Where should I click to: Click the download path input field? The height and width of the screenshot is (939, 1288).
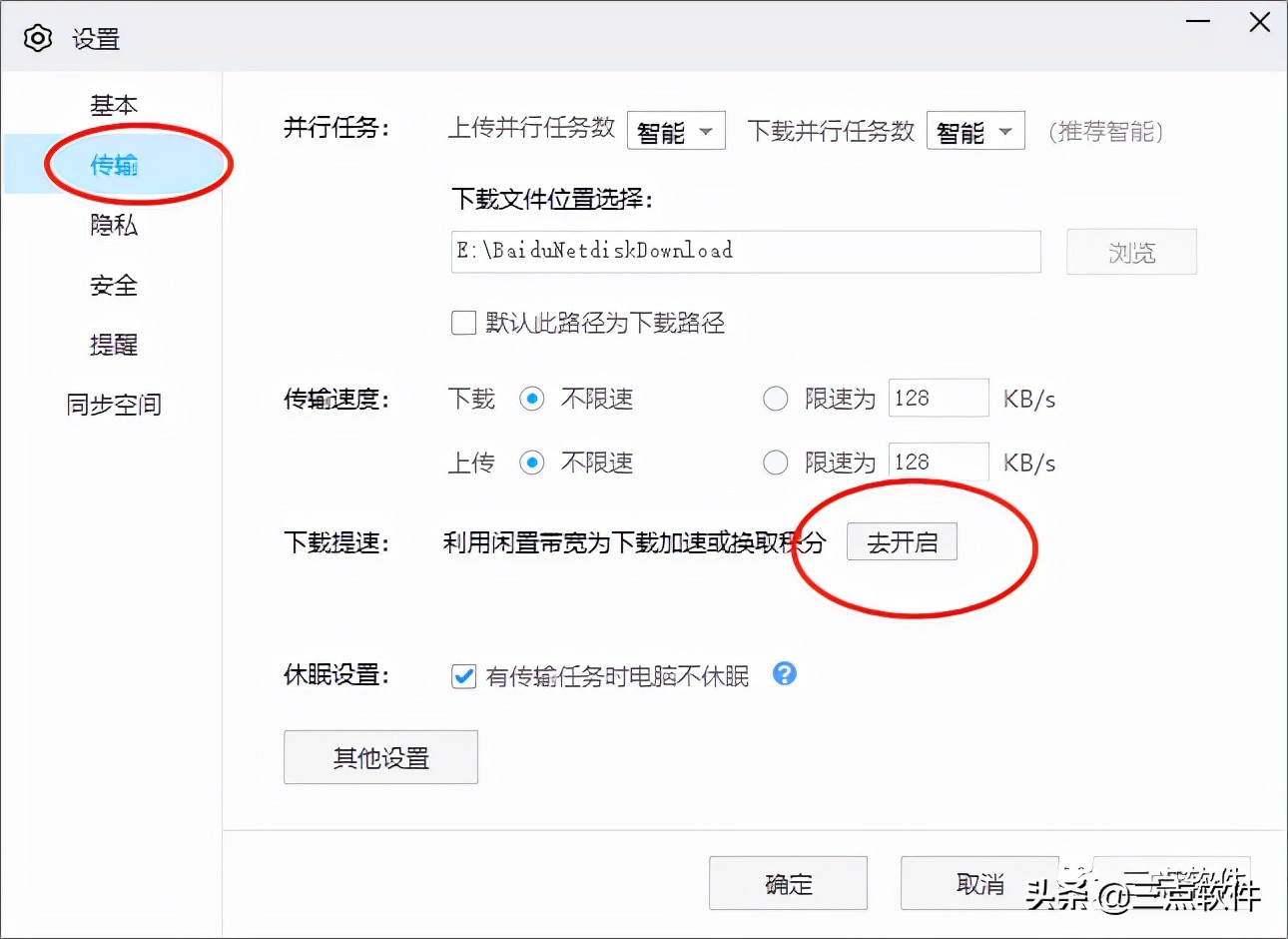(744, 252)
